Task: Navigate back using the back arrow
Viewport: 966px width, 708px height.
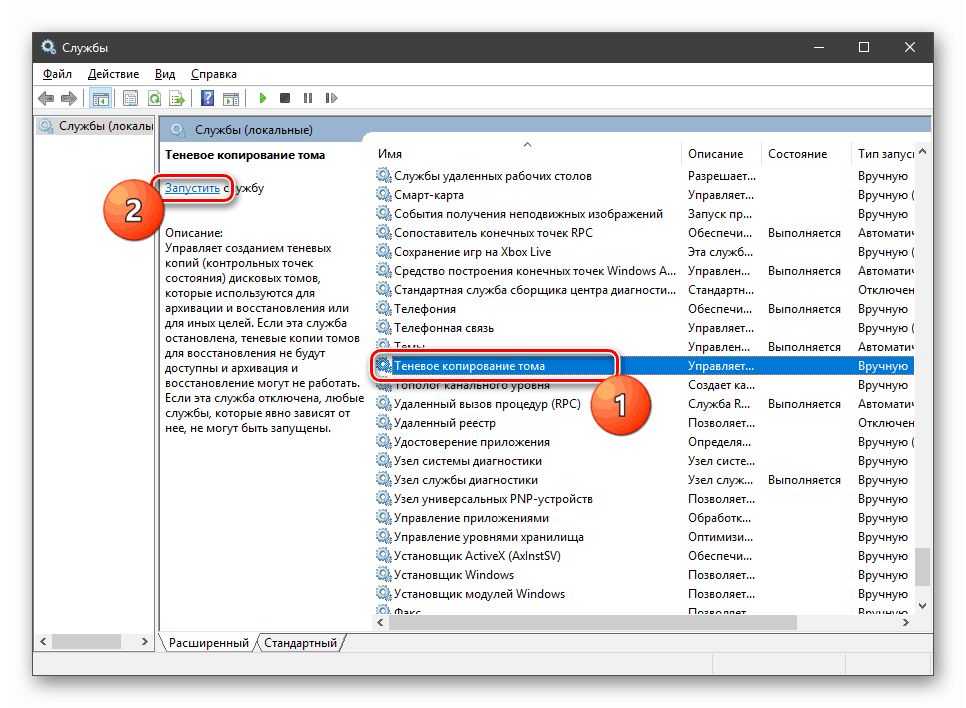Action: (46, 97)
